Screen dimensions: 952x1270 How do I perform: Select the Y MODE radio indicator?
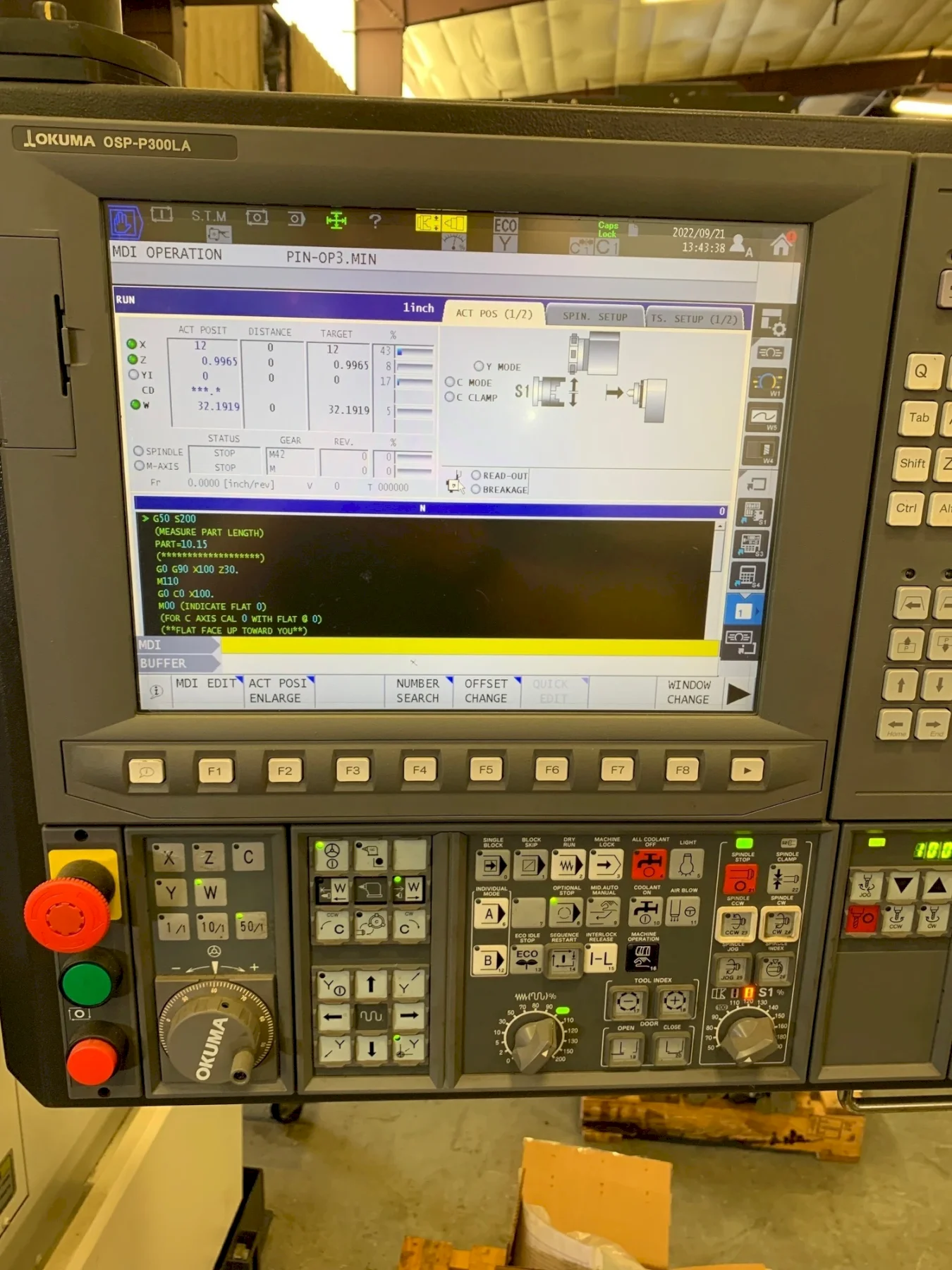pos(479,366)
